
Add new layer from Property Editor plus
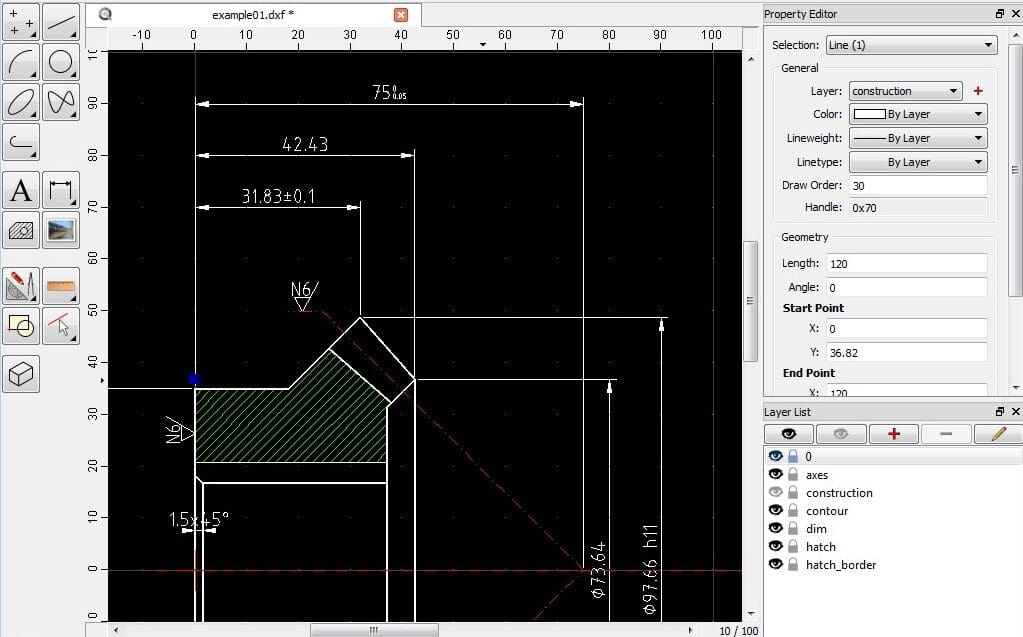[x=977, y=91]
